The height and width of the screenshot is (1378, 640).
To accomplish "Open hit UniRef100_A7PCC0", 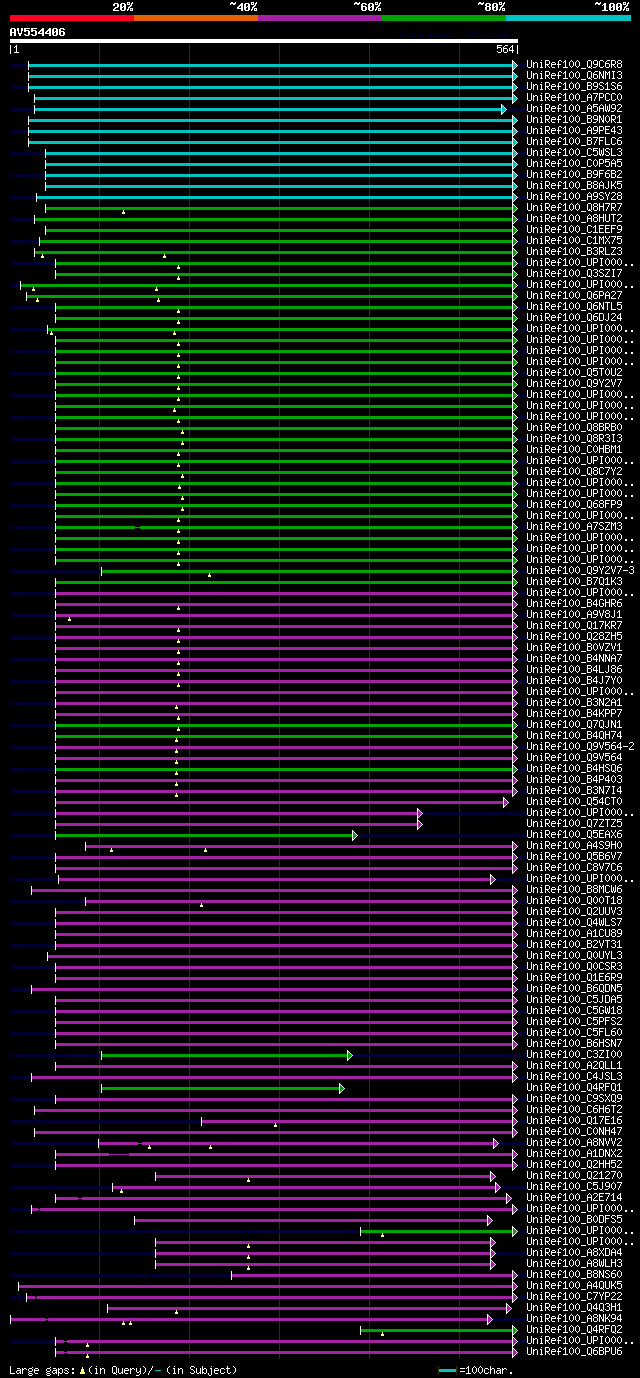I will coord(574,97).
